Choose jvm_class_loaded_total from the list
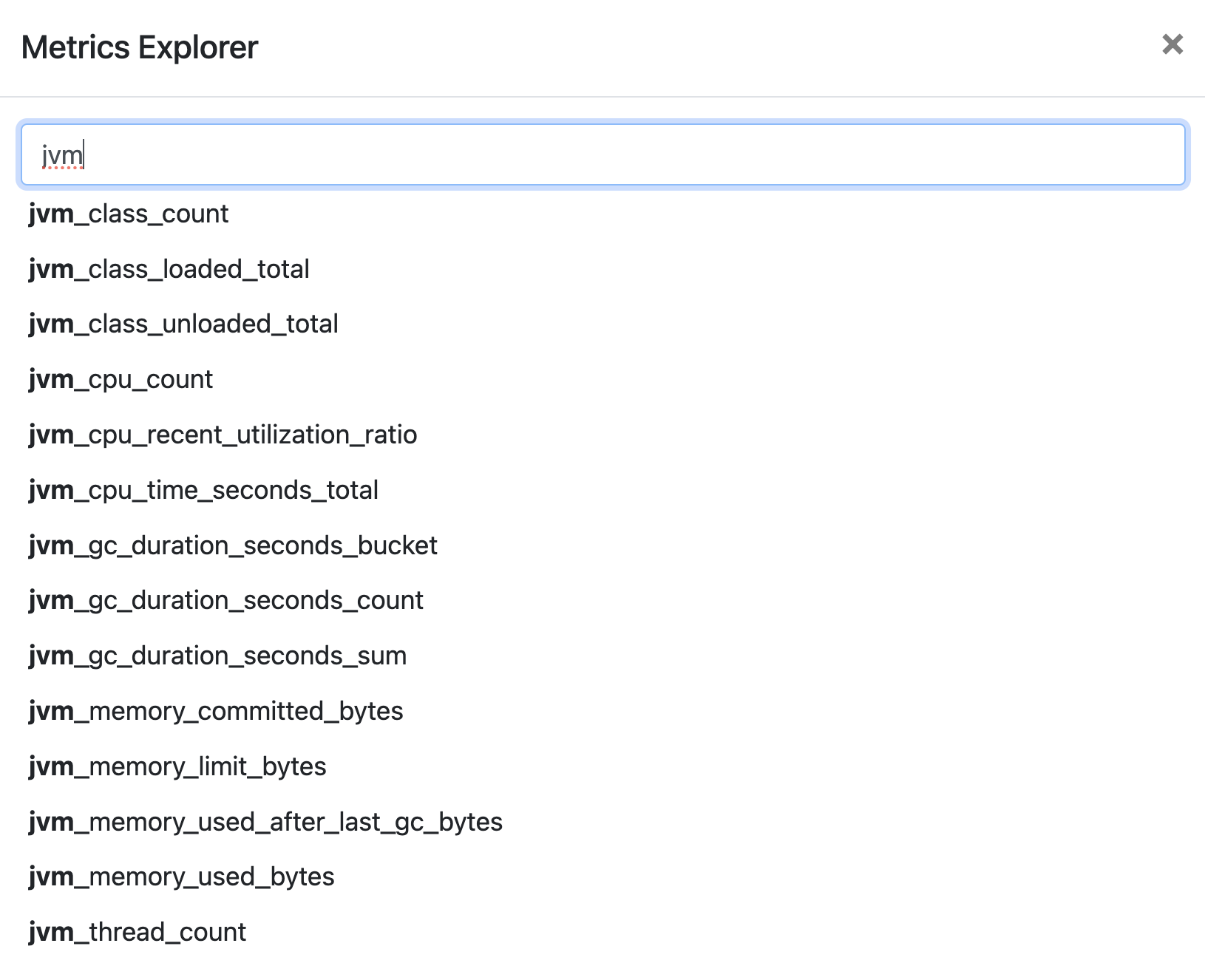The height and width of the screenshot is (980, 1205). tap(169, 269)
